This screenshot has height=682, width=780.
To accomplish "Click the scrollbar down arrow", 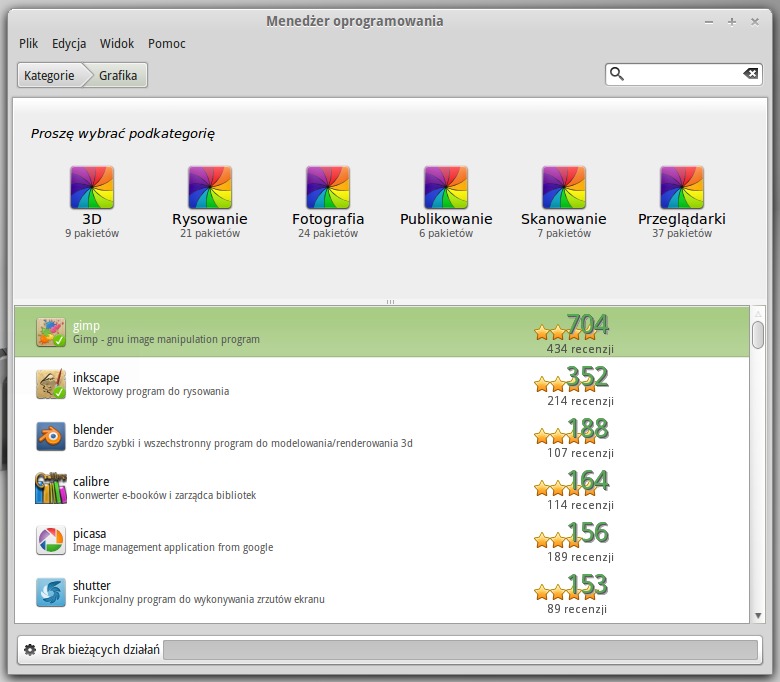I will (758, 616).
